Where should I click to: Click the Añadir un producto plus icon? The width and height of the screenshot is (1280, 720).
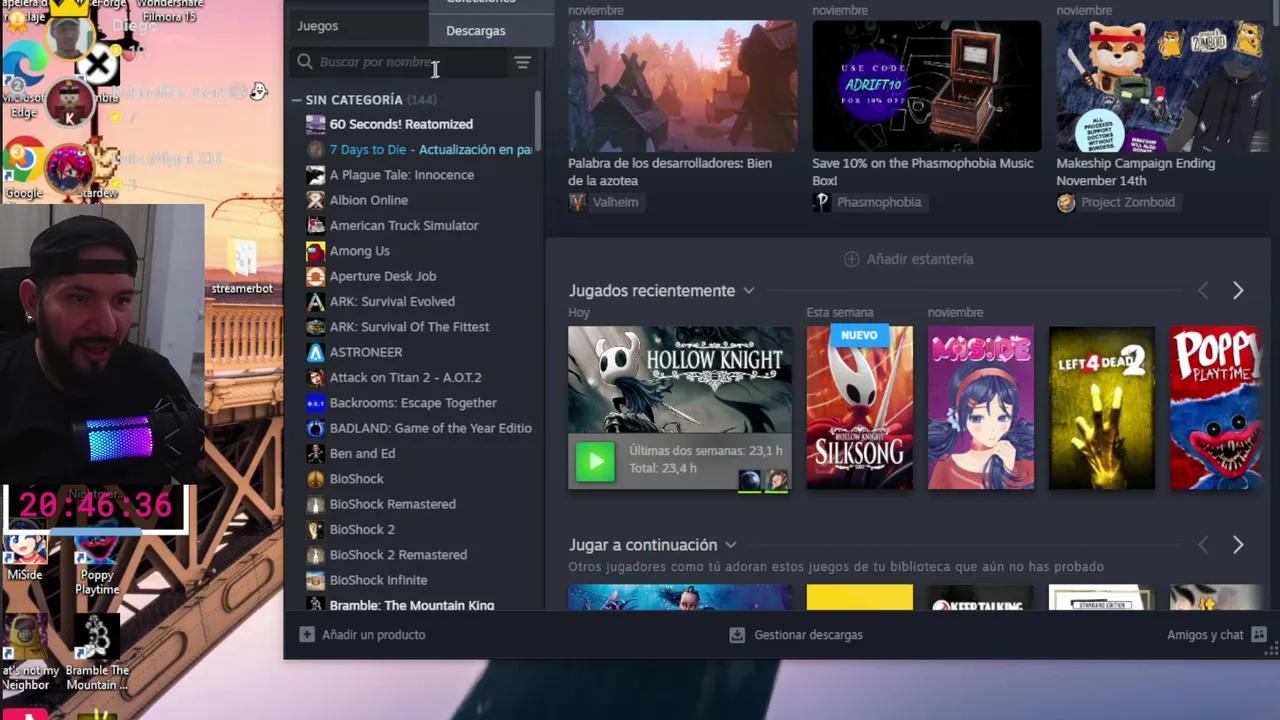click(x=307, y=635)
